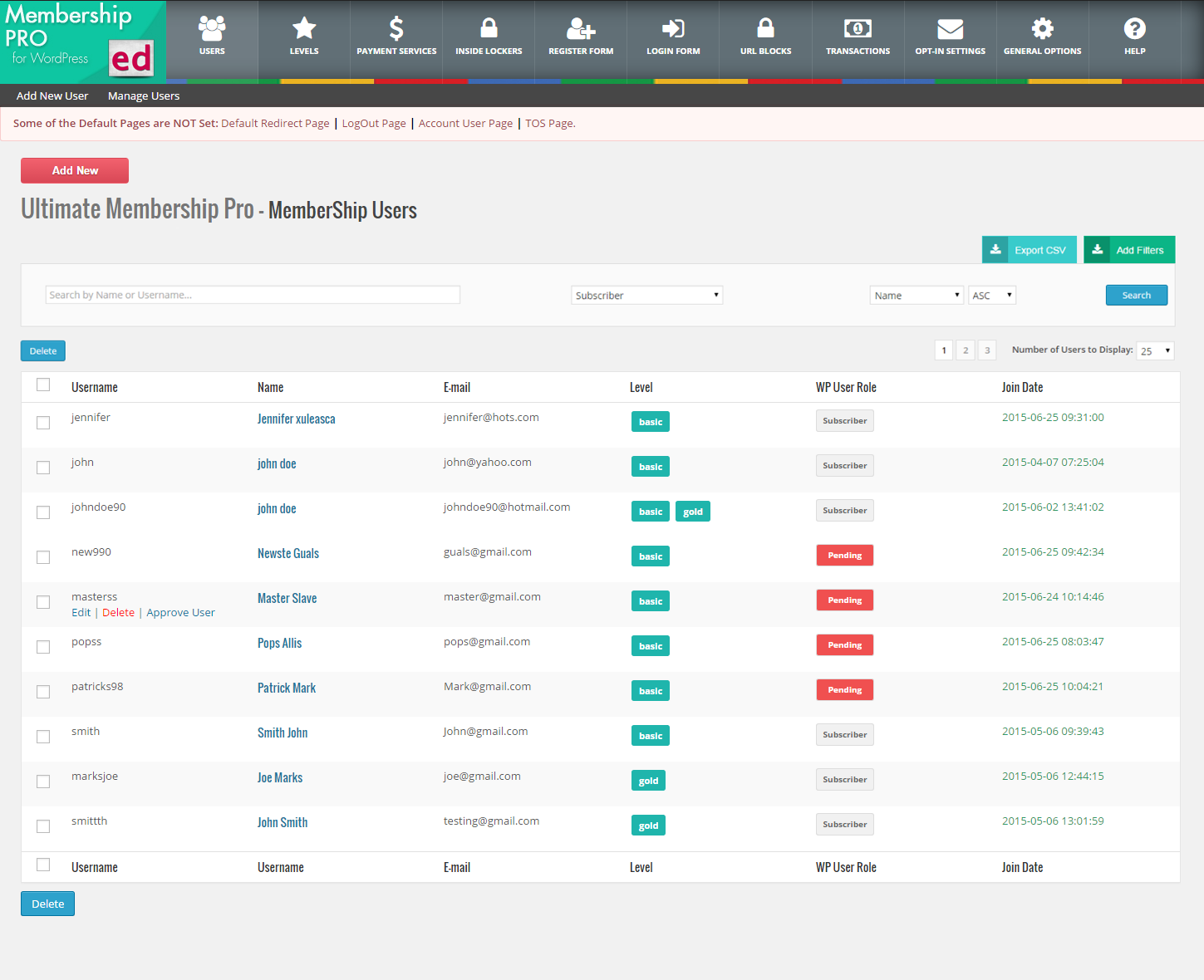1204x980 pixels.
Task: Select the checkbox for user marksjoe
Action: (x=43, y=782)
